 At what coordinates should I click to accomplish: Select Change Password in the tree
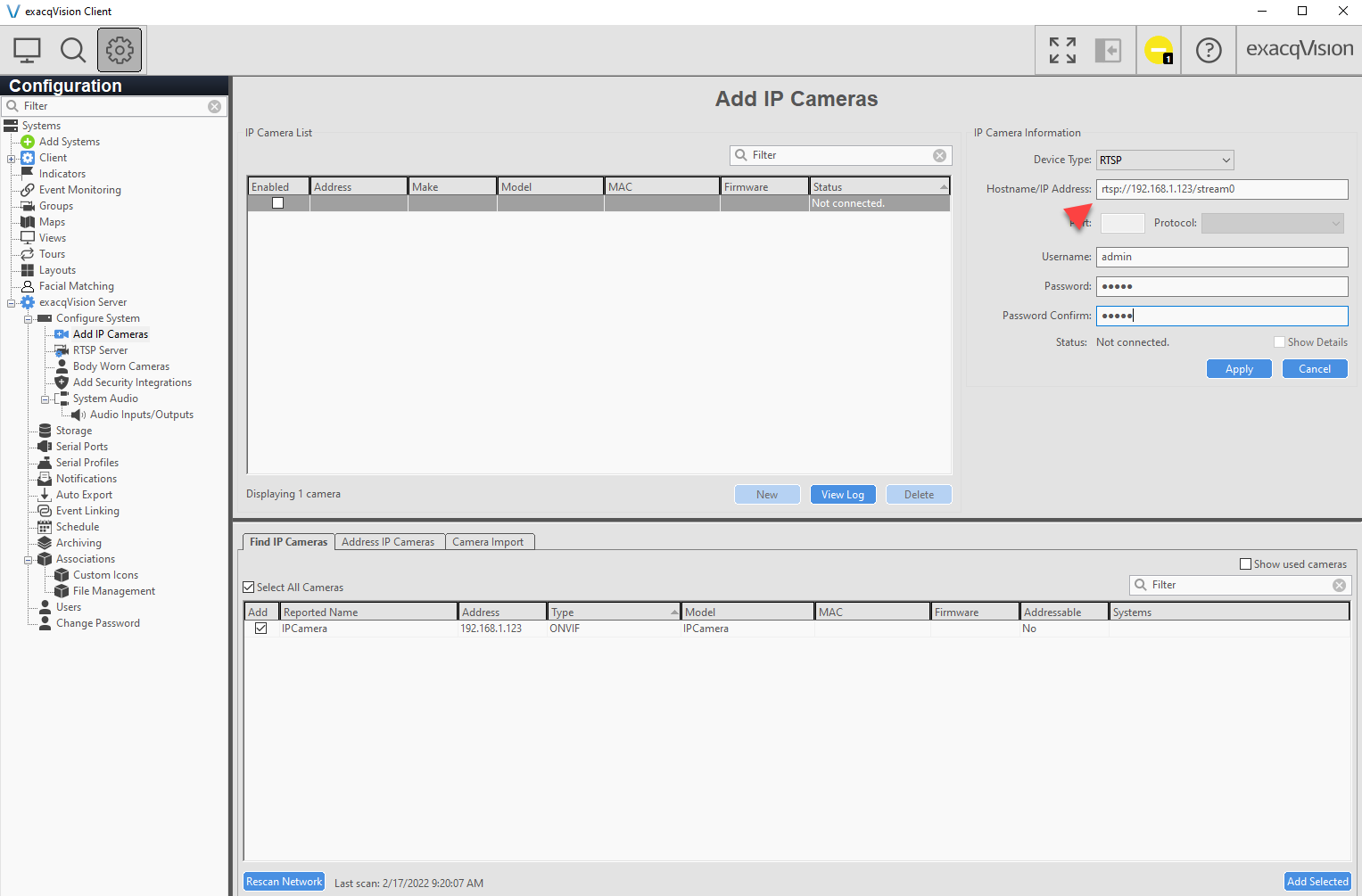(x=97, y=623)
